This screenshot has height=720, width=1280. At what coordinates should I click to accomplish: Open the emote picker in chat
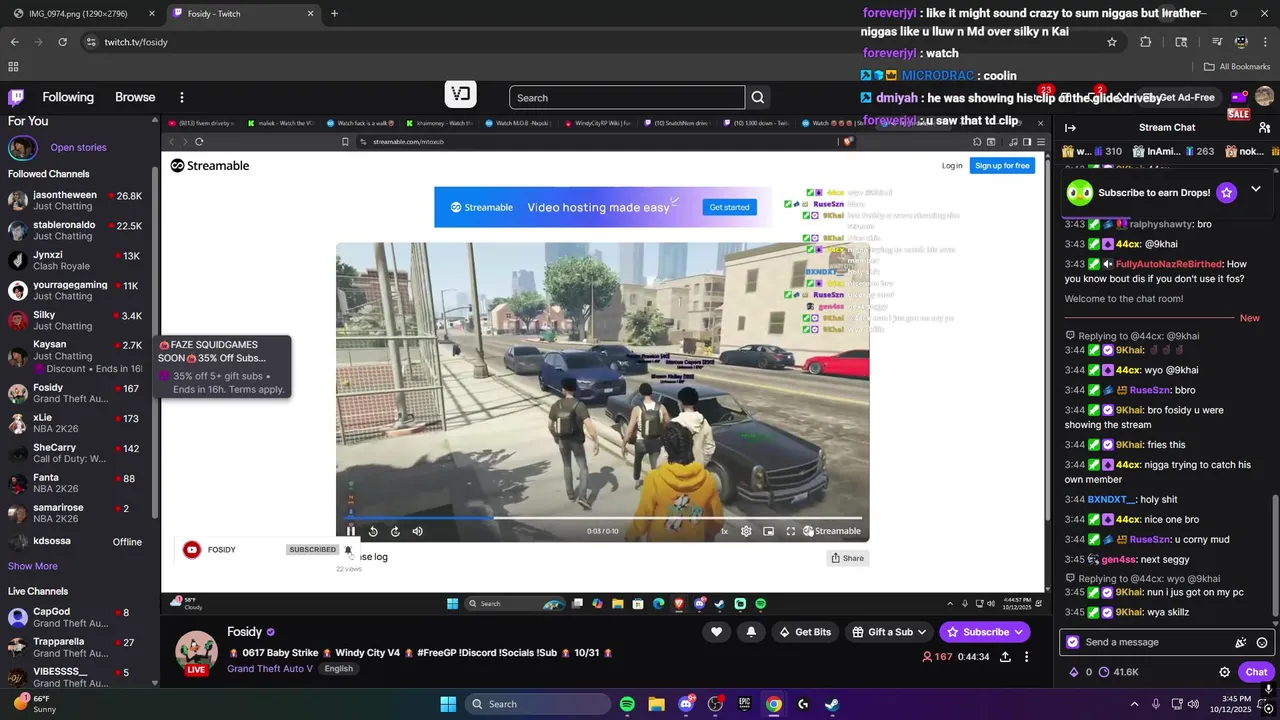click(1262, 642)
